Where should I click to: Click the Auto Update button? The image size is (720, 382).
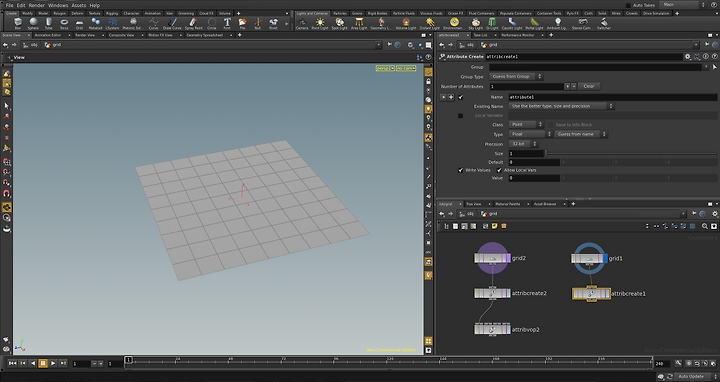click(691, 376)
